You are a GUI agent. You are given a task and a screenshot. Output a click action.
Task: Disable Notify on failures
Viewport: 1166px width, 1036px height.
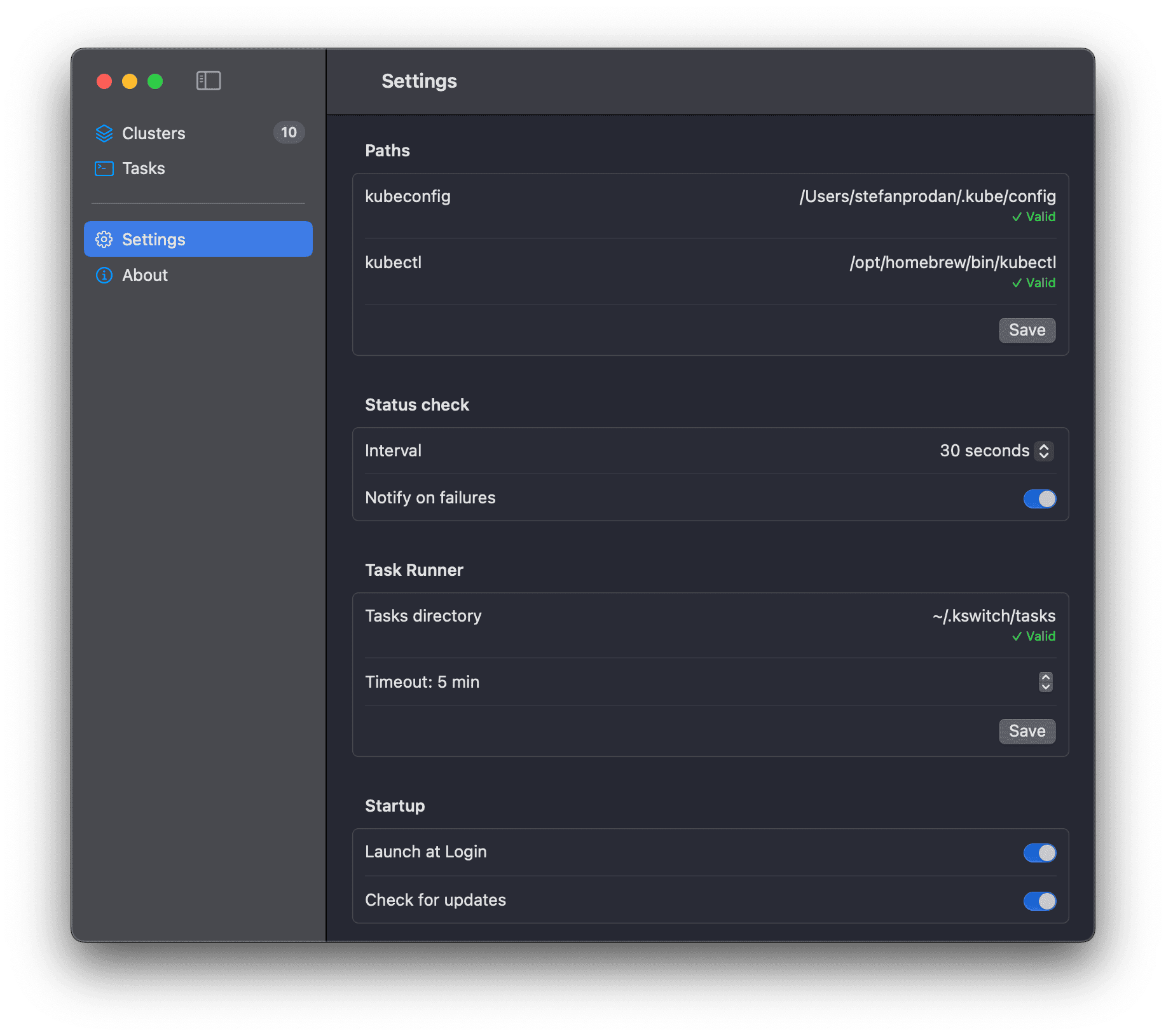click(1039, 499)
